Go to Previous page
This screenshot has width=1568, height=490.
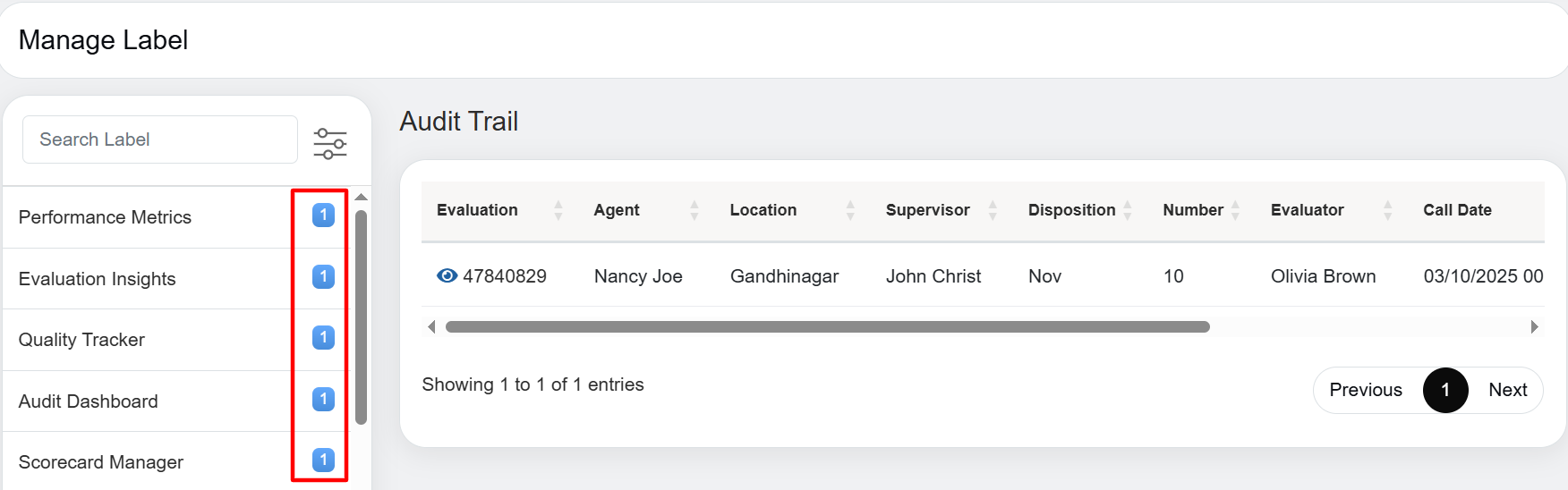click(1365, 390)
